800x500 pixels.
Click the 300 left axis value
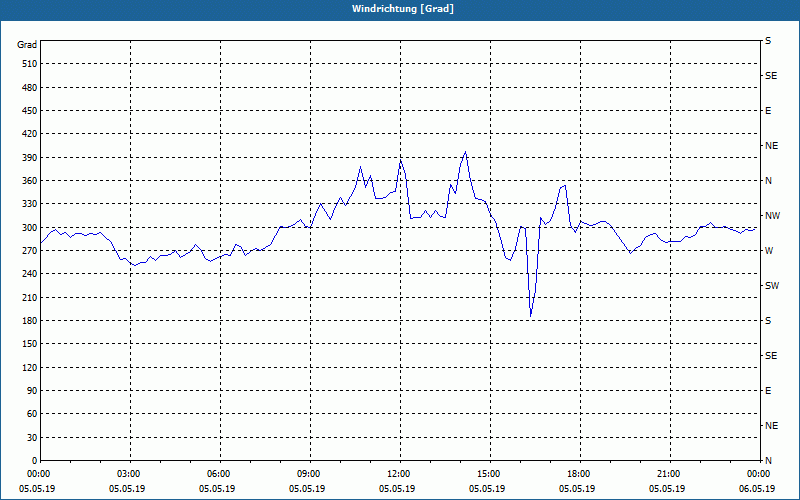point(30,228)
